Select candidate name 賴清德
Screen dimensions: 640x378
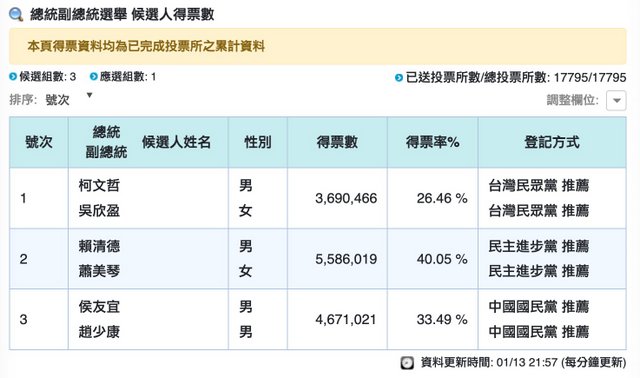pos(99,246)
